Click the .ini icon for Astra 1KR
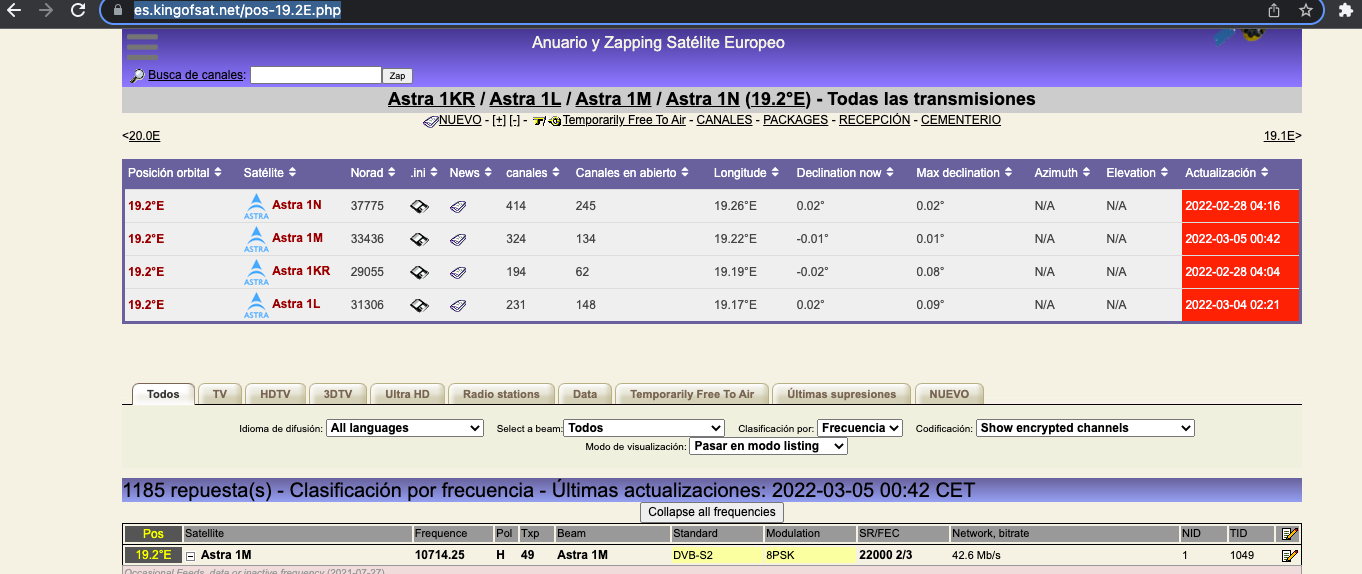The height and width of the screenshot is (574, 1362). 420,272
